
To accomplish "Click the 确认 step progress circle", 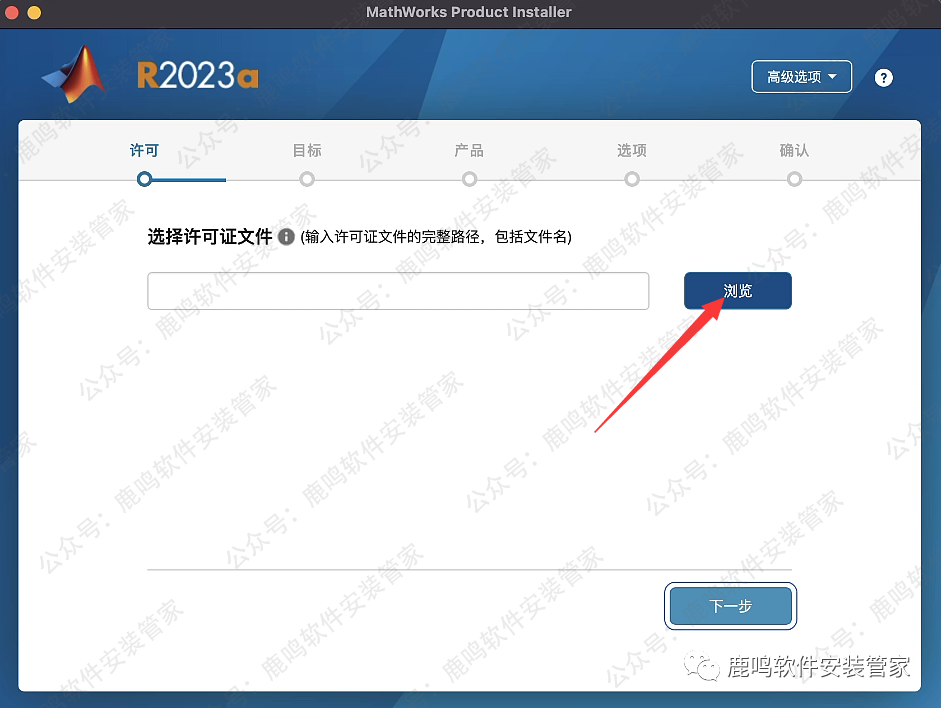I will [x=795, y=179].
